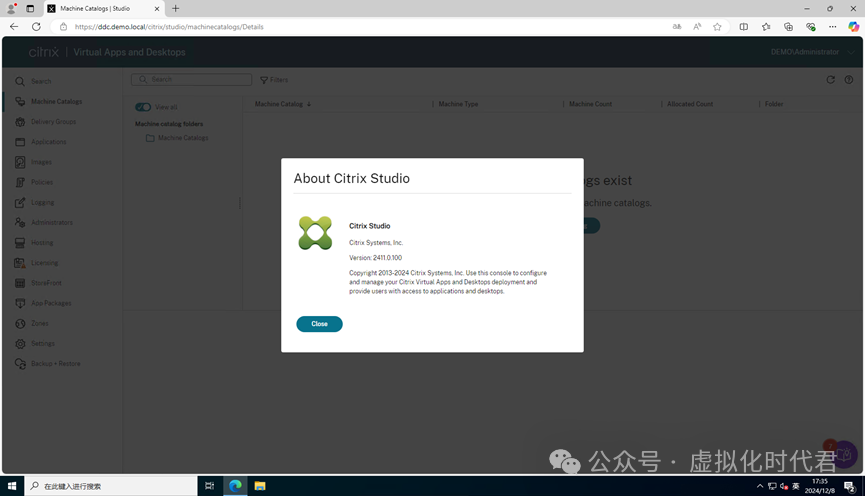Open the Filters option
Viewport: 865px width, 496px height.
274,80
